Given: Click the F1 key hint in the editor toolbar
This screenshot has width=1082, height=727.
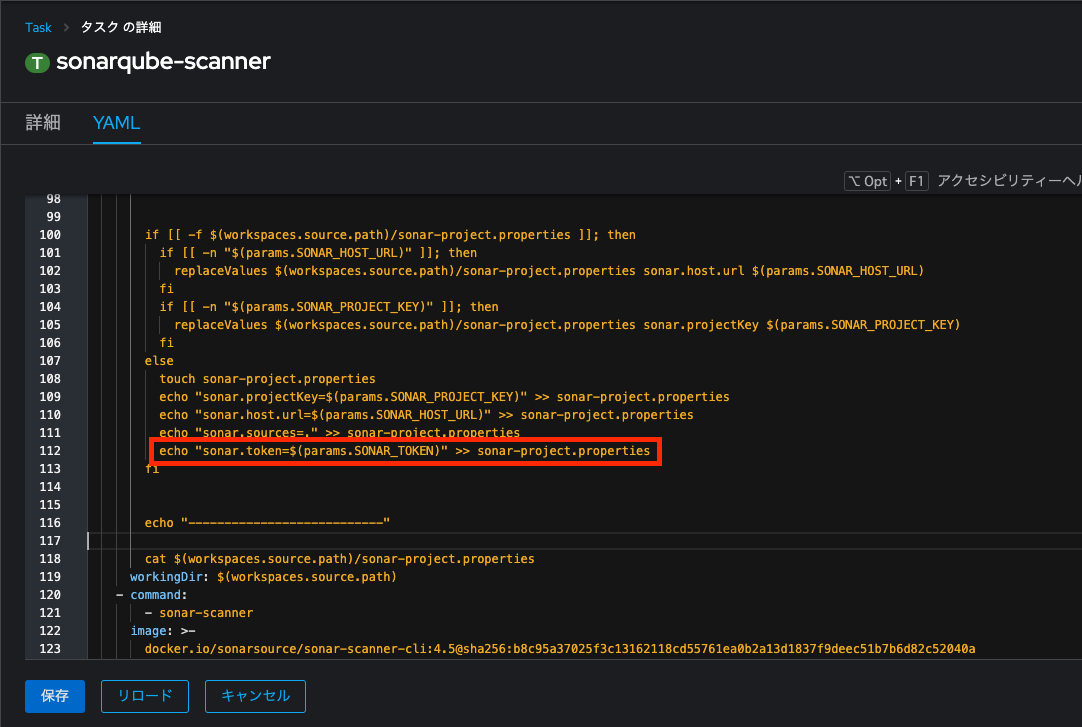Looking at the screenshot, I should click(x=916, y=181).
